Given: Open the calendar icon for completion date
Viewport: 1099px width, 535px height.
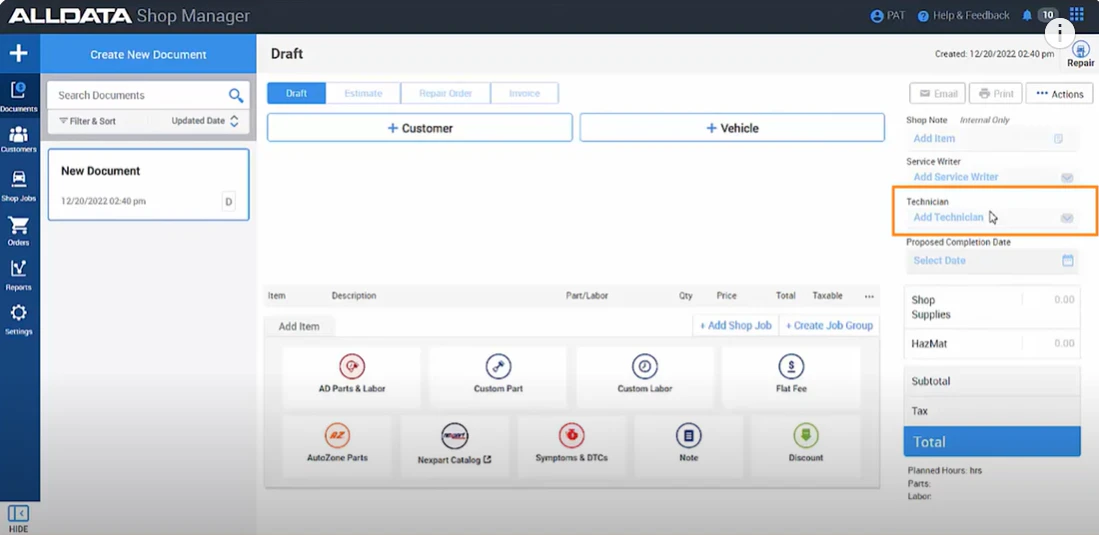Looking at the screenshot, I should 1067,261.
